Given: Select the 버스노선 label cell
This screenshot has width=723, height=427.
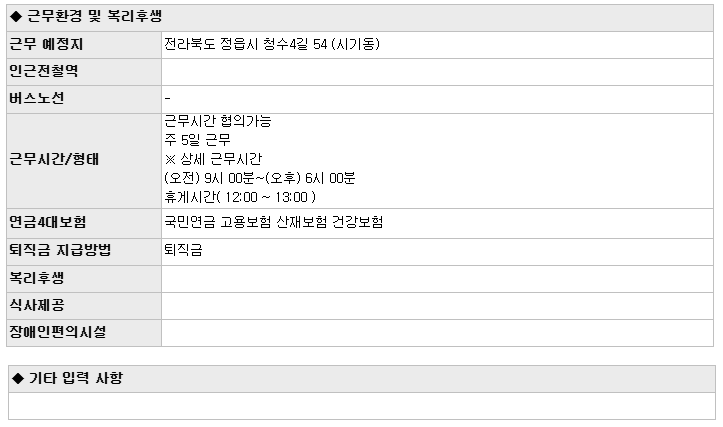Looking at the screenshot, I should point(84,99).
